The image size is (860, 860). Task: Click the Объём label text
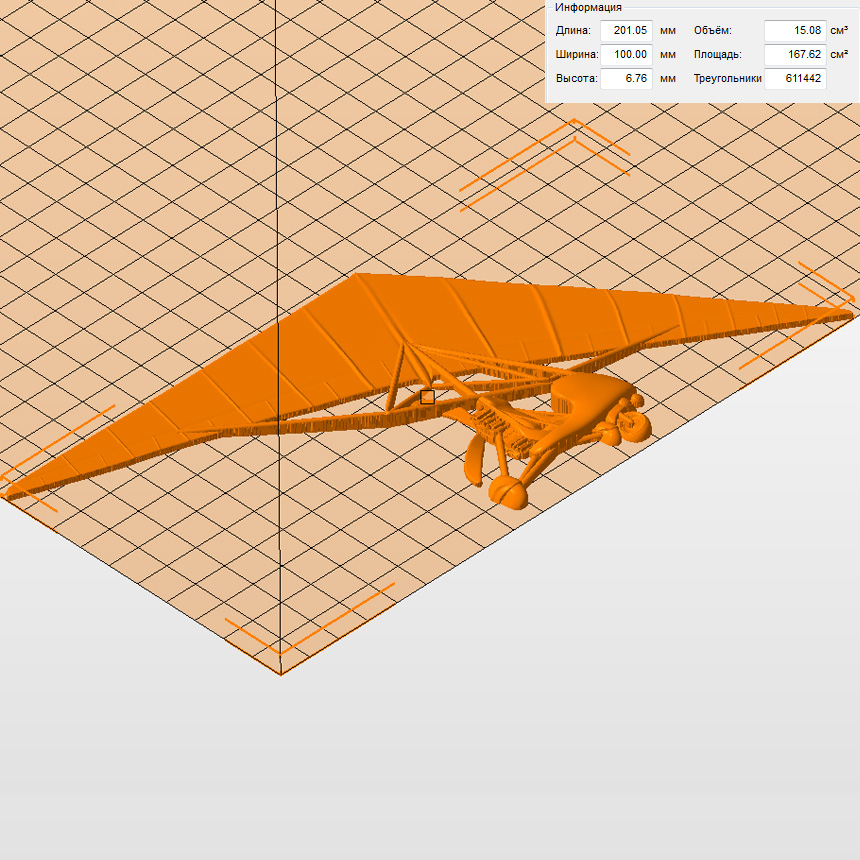point(712,30)
